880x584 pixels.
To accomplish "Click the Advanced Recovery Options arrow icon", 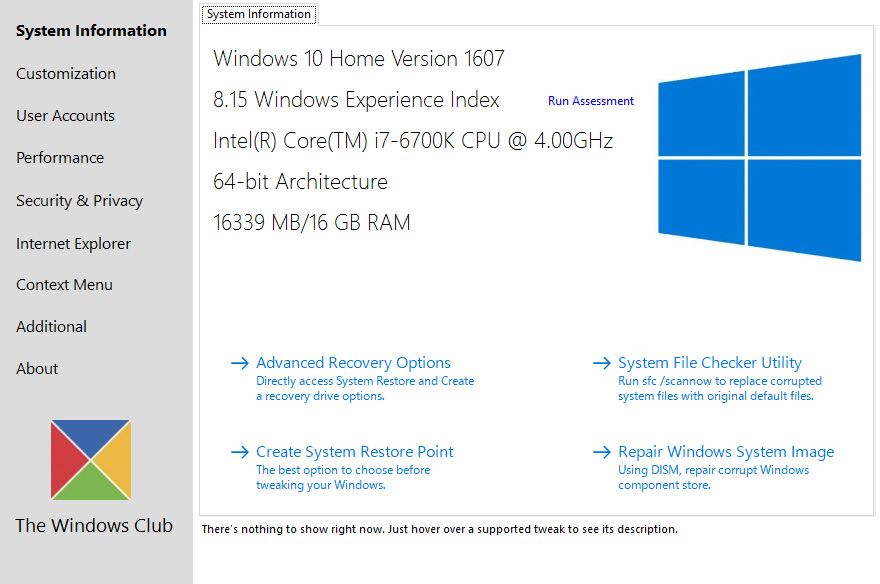I will [x=240, y=363].
